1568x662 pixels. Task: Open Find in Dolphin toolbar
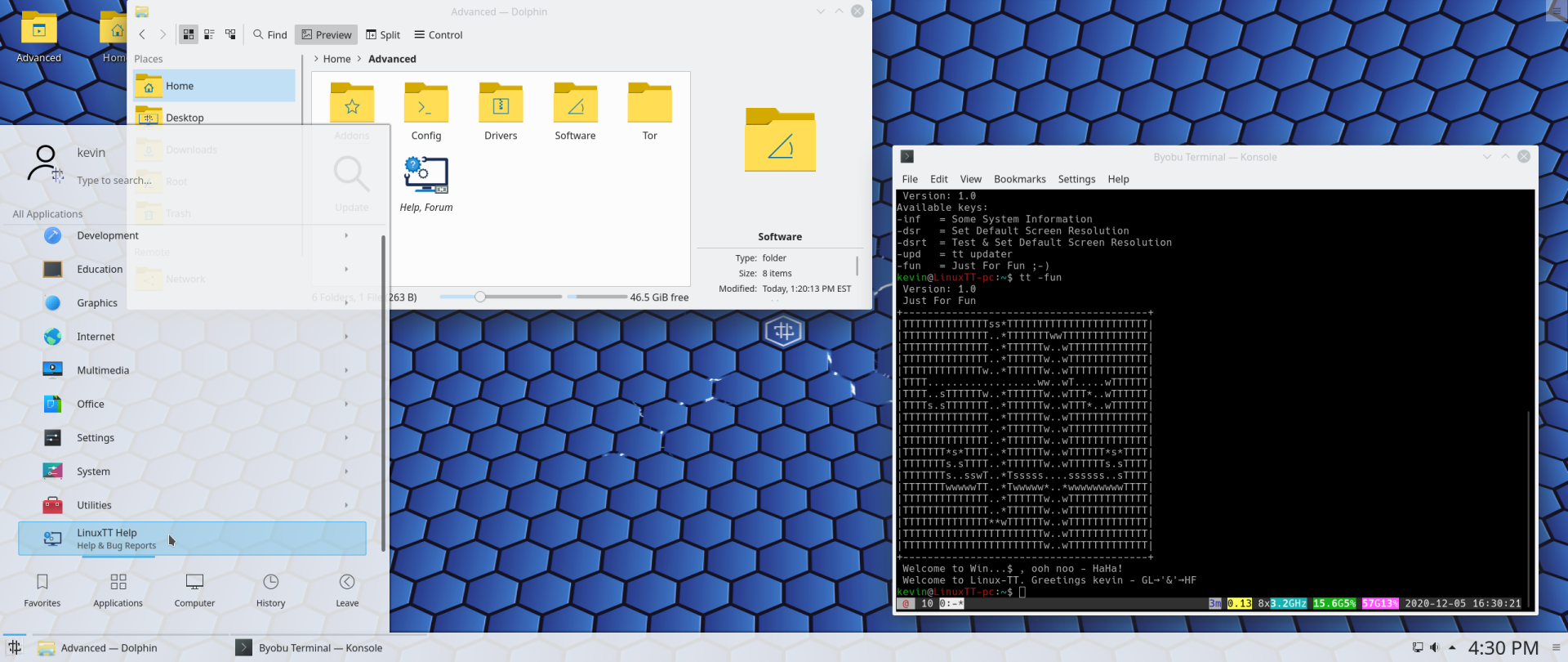[270, 34]
